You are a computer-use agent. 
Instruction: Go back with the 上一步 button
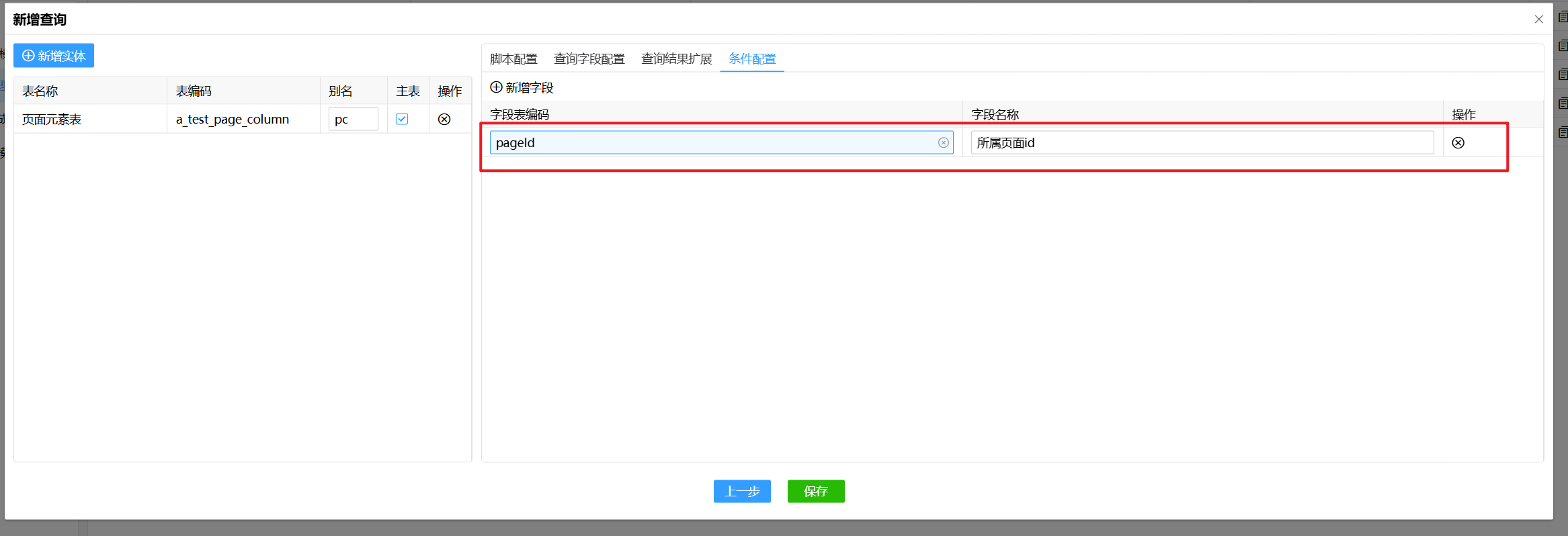point(742,491)
